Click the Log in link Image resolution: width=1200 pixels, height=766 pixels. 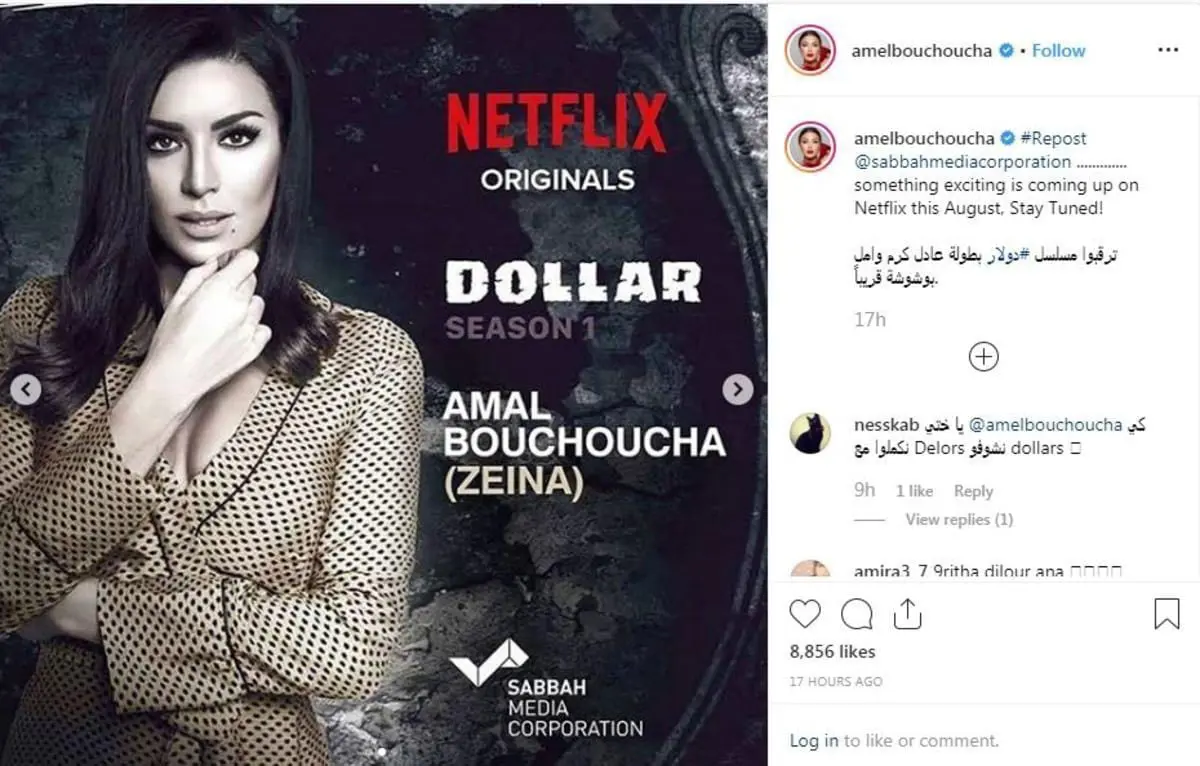(x=814, y=741)
